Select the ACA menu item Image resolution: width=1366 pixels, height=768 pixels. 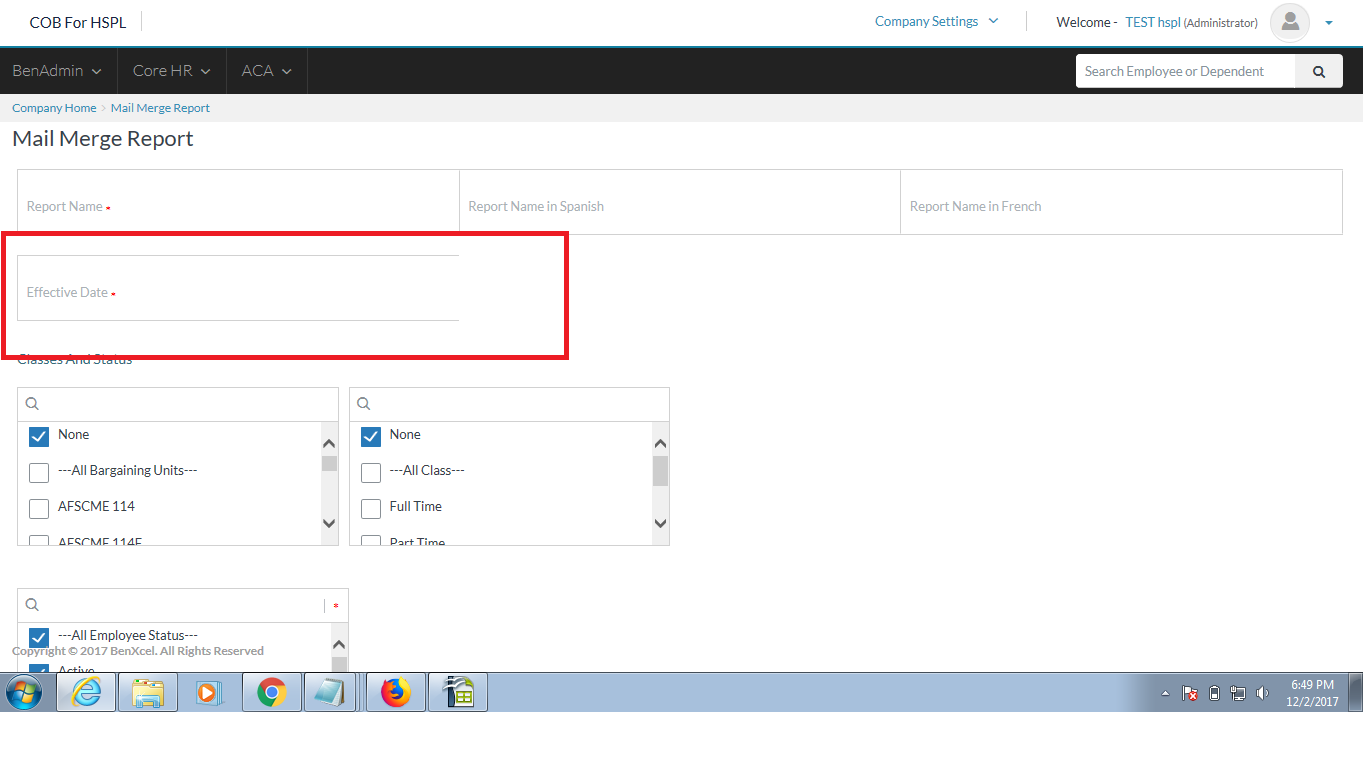point(265,70)
